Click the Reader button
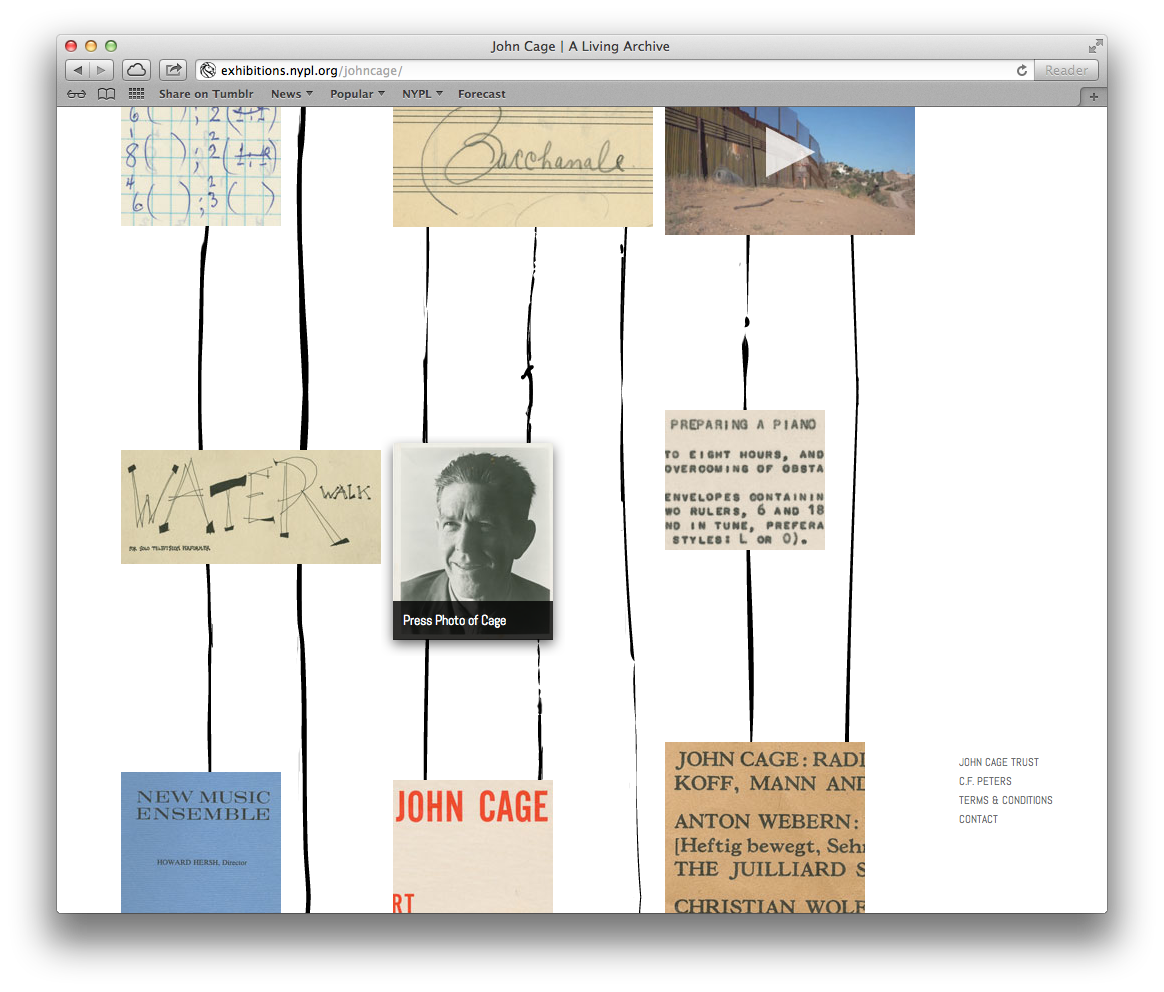This screenshot has height=992, width=1164. click(x=1066, y=70)
